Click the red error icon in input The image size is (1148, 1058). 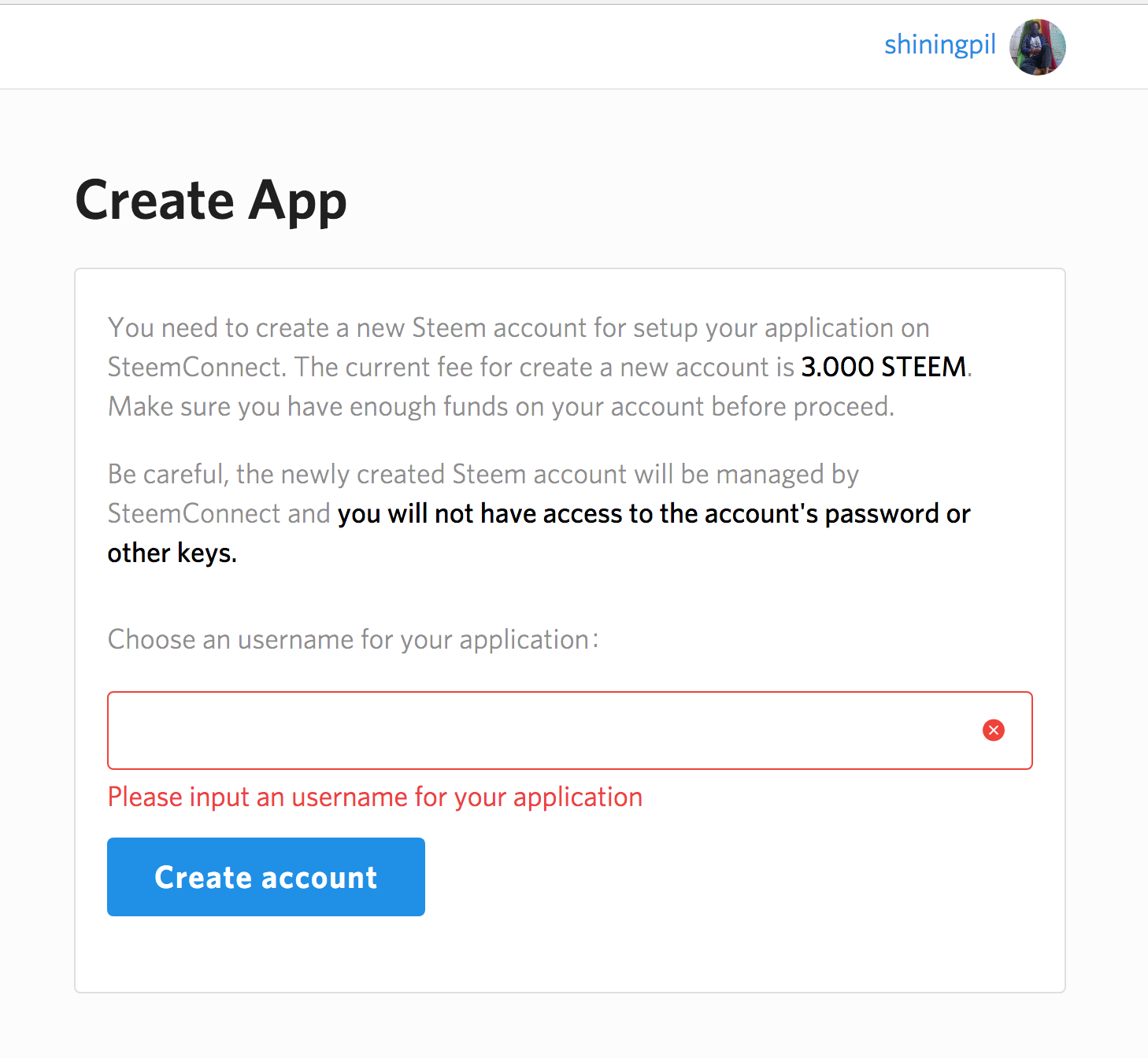(x=993, y=731)
